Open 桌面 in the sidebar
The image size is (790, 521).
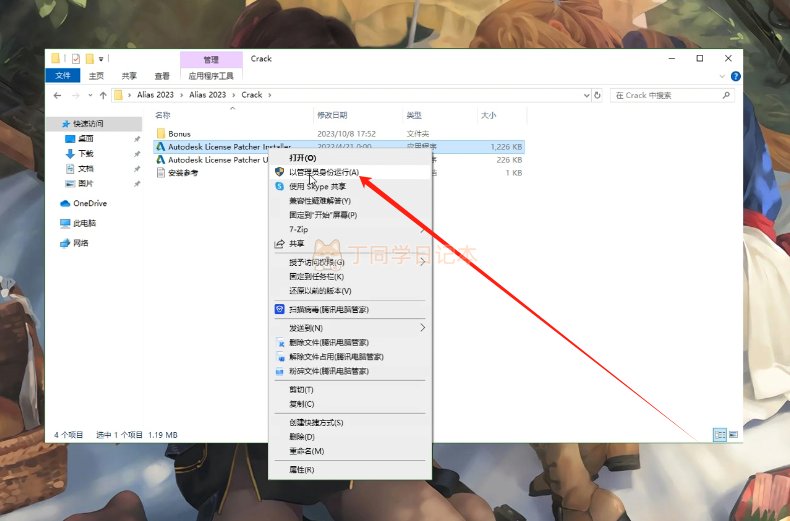pos(86,139)
